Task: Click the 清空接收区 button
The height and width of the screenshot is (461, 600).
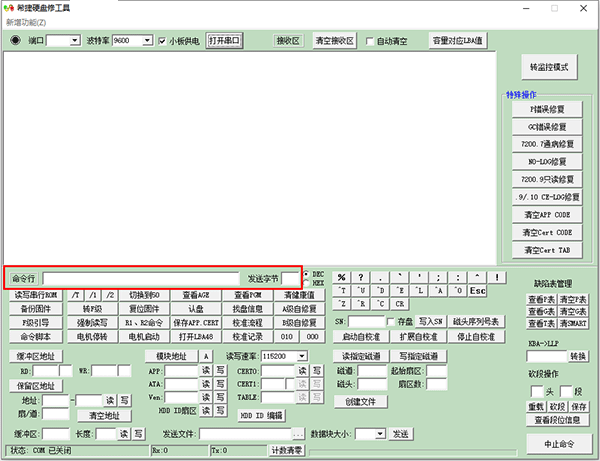Action: point(333,41)
